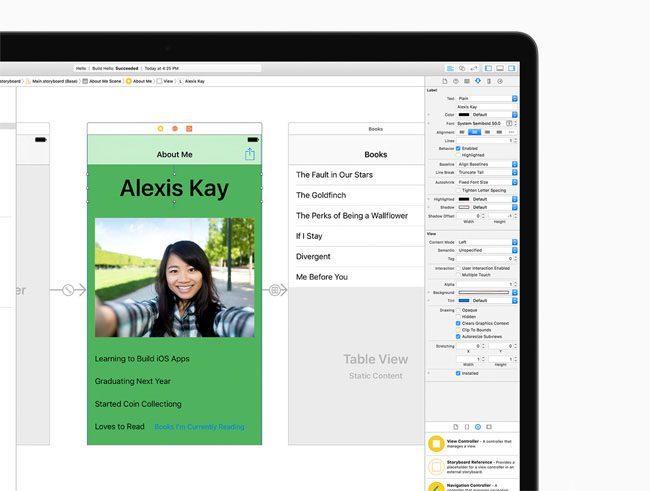Viewport: 650px width, 491px height.
Task: Click Main.storyboard (Base) in the jump bar
Action: 52,81
